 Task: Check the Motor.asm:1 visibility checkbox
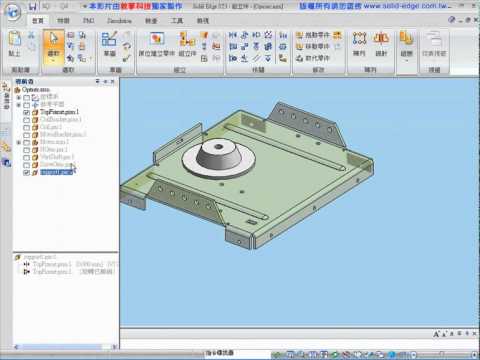pyautogui.click(x=27, y=143)
